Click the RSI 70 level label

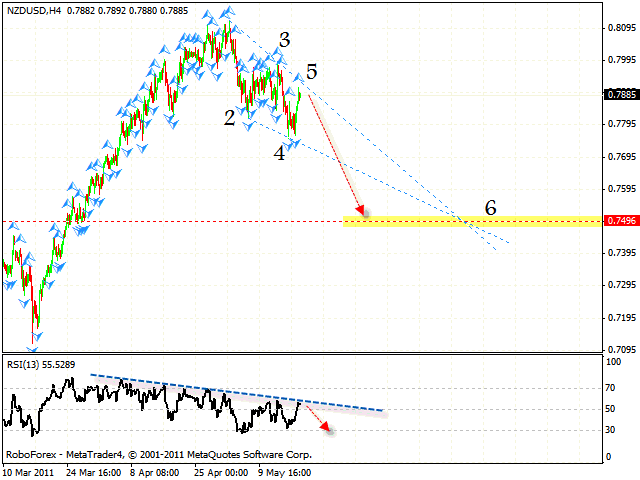(x=611, y=386)
